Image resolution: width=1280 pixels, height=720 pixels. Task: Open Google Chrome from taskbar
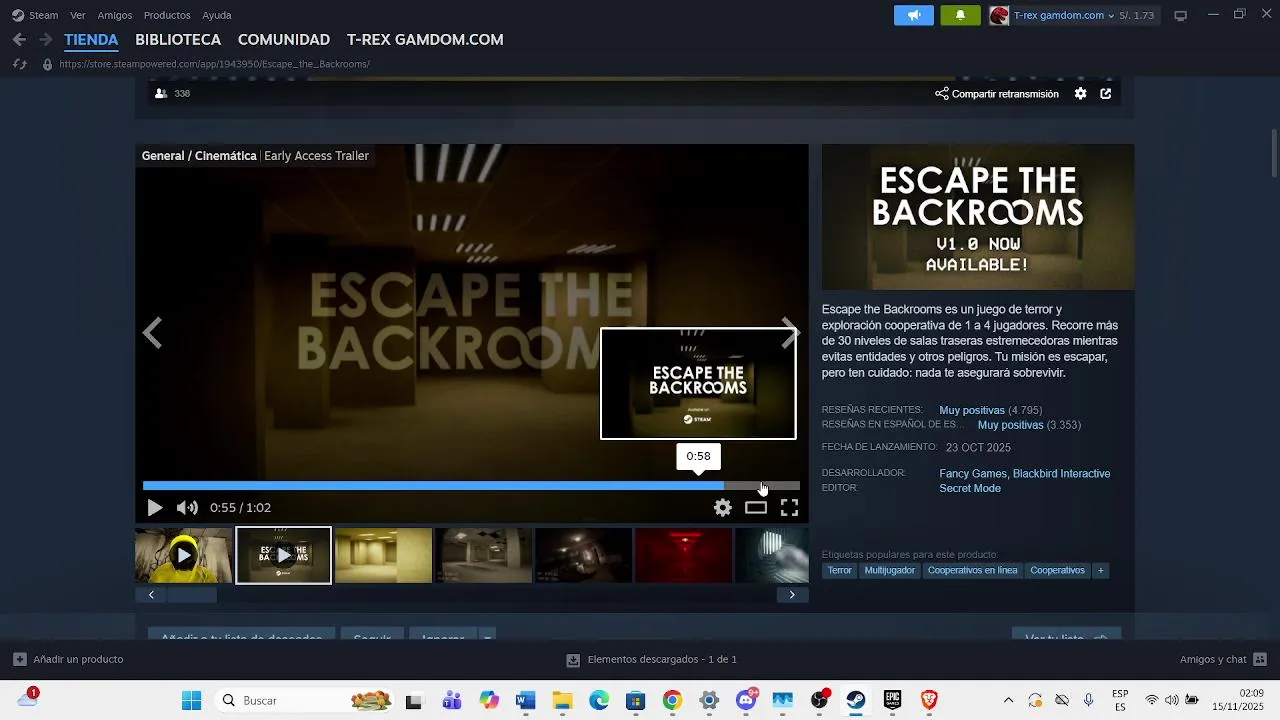(672, 701)
